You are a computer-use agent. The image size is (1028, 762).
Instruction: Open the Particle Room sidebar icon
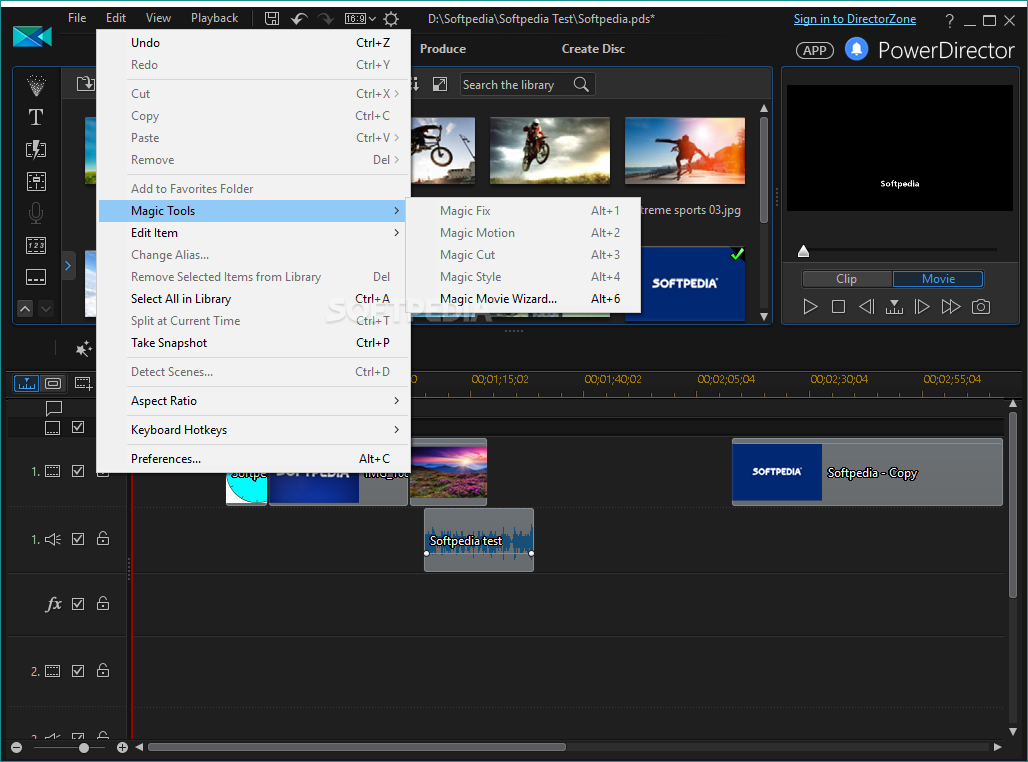point(36,85)
